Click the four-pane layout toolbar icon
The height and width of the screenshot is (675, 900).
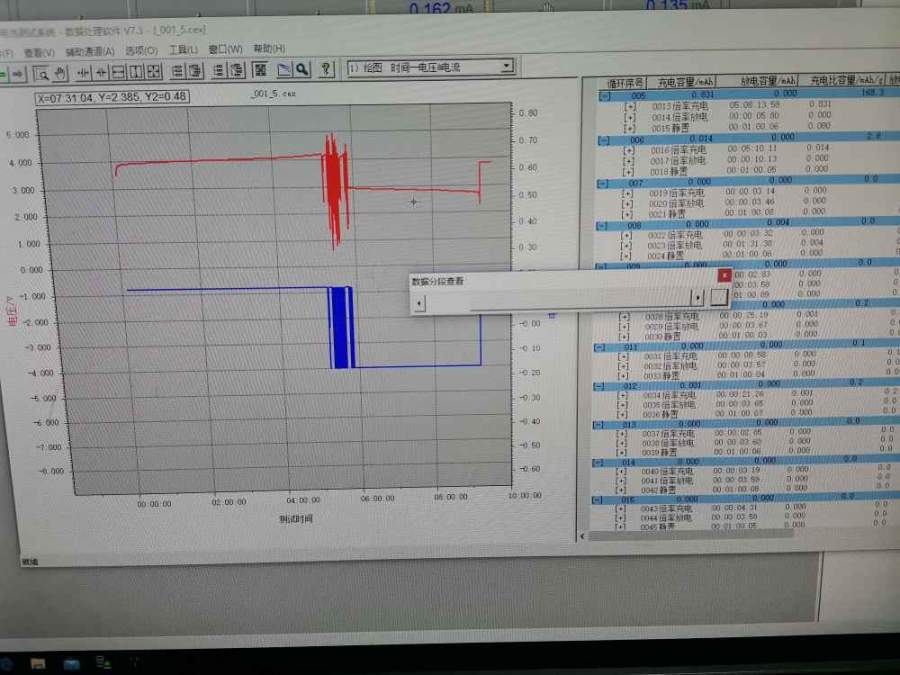click(x=154, y=72)
